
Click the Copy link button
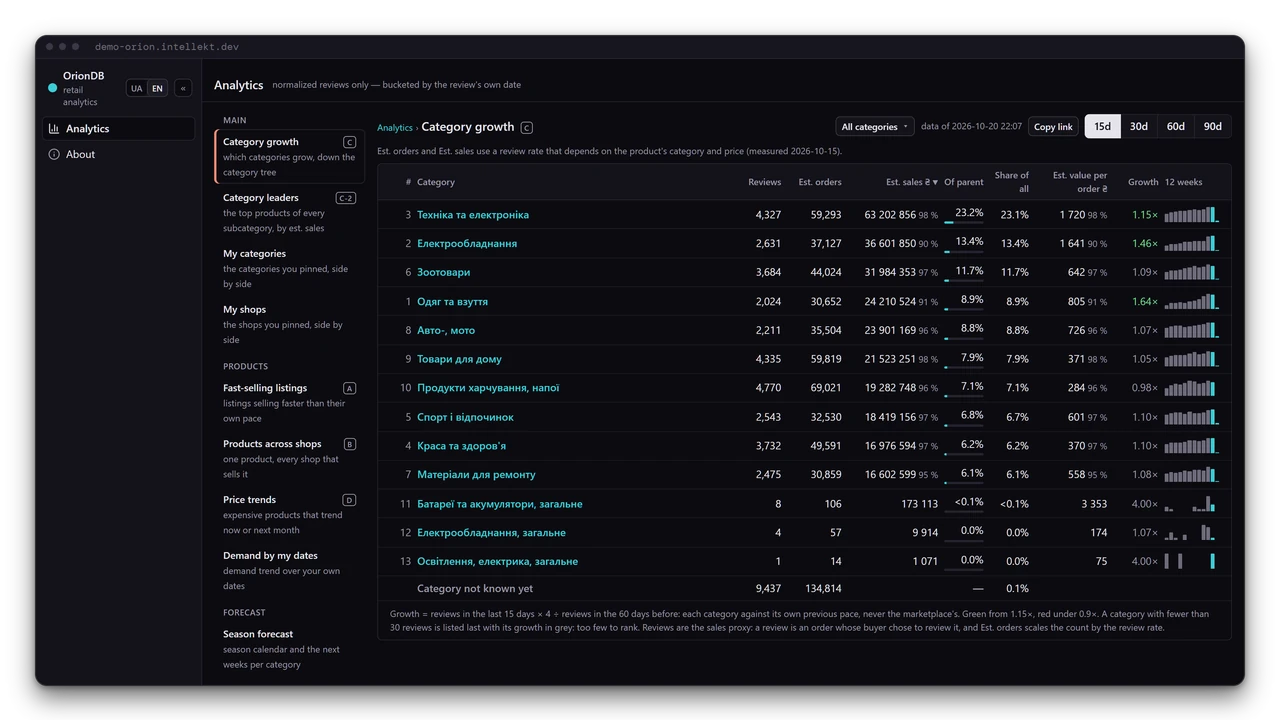point(1053,127)
